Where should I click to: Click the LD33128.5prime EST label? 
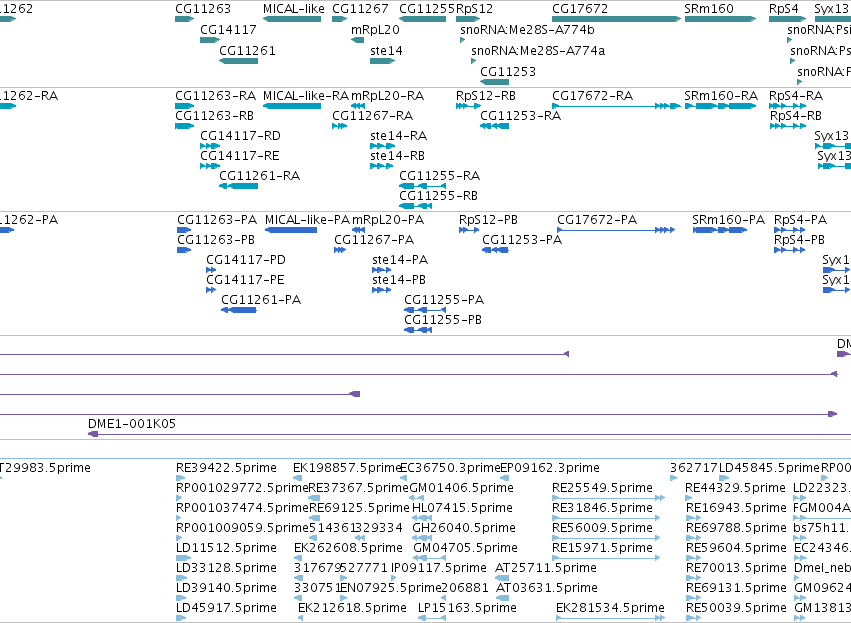click(226, 568)
